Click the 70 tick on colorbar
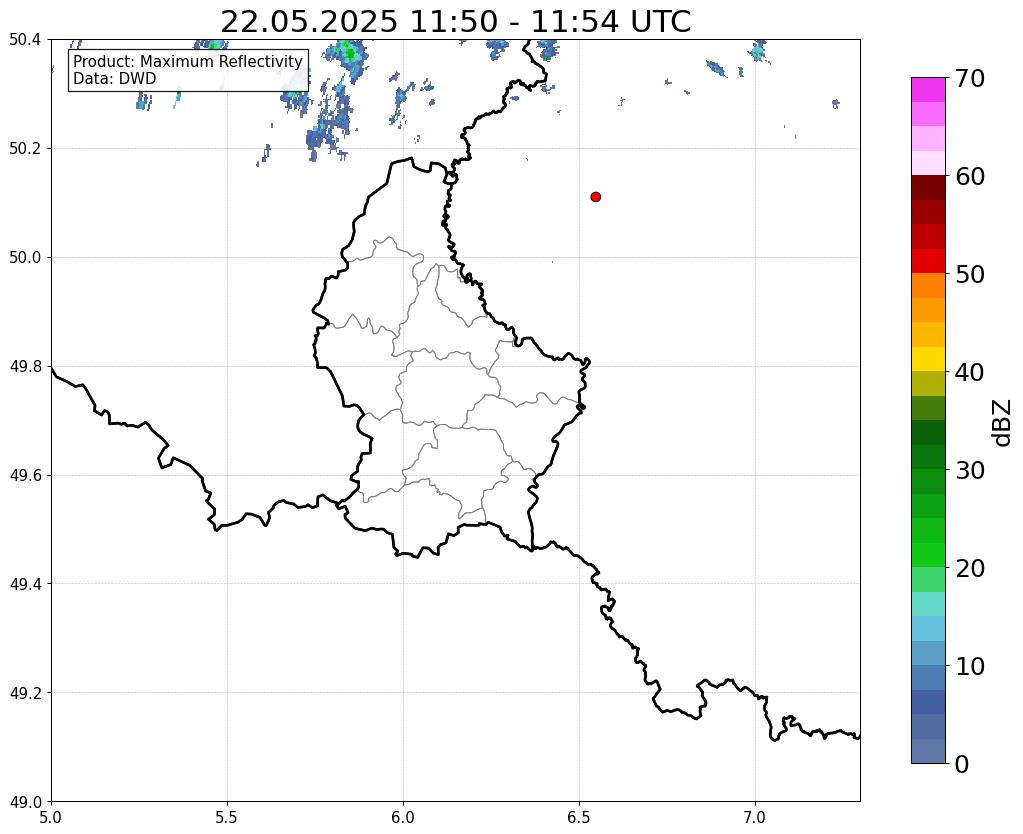Image resolution: width=1023 pixels, height=834 pixels. pos(970,78)
